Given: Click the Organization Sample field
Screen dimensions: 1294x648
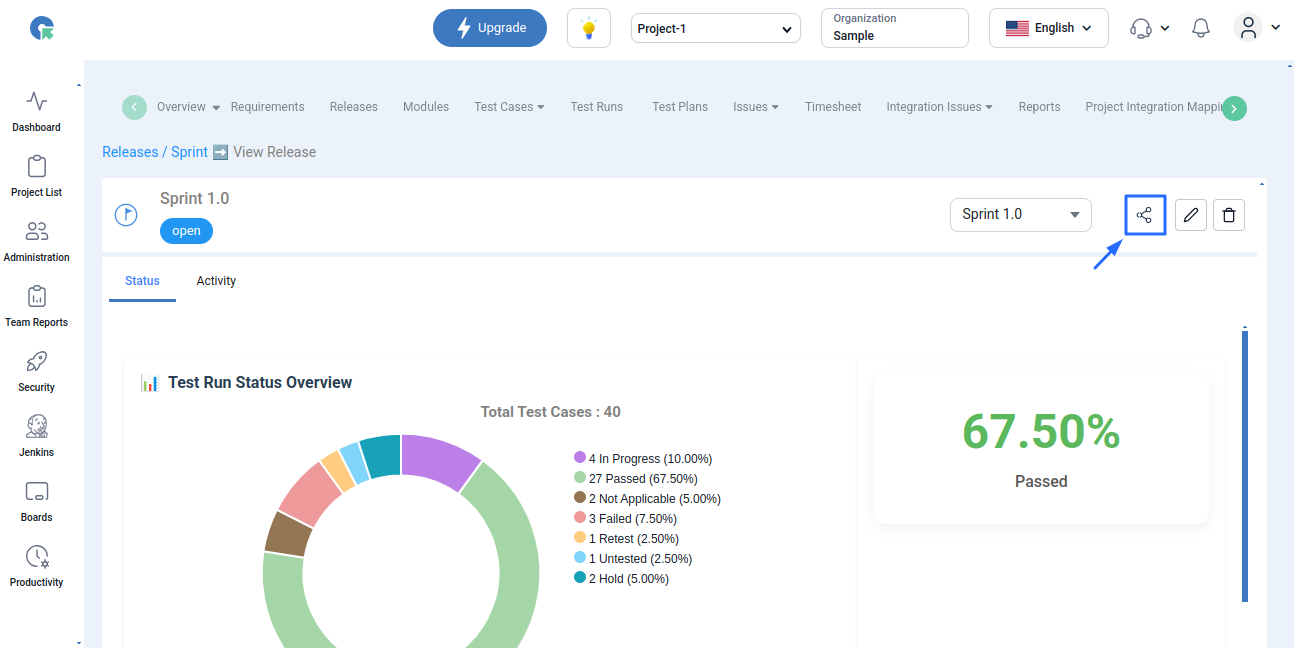Looking at the screenshot, I should [x=895, y=28].
